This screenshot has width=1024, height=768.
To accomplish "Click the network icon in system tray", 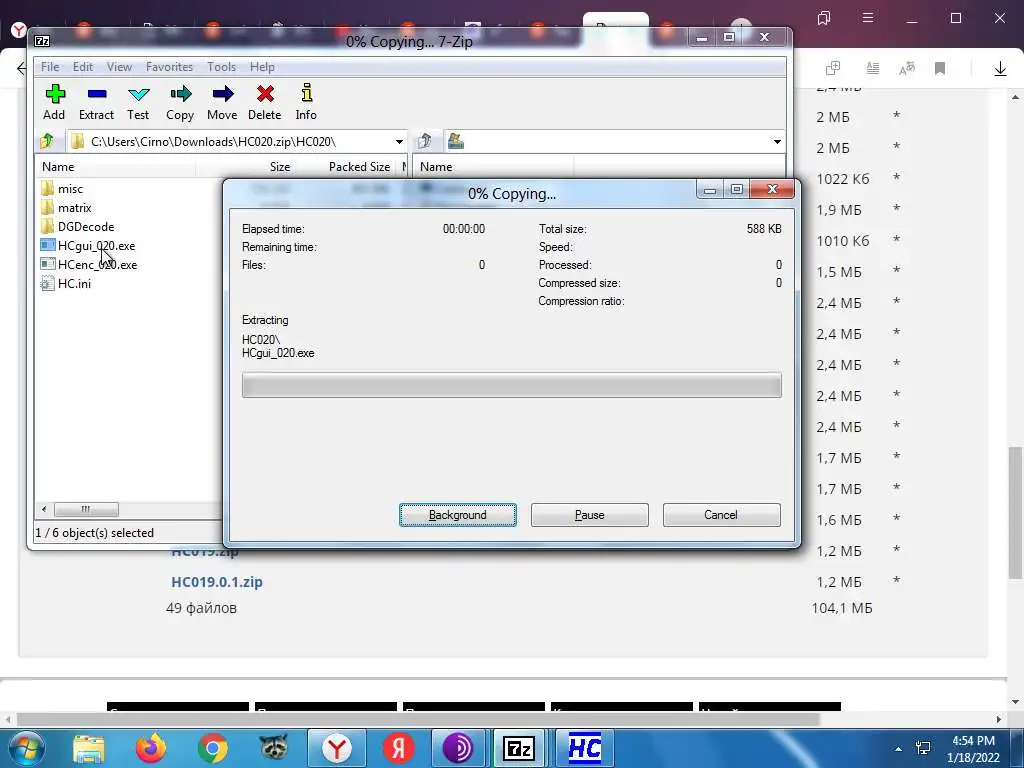I will 923,748.
